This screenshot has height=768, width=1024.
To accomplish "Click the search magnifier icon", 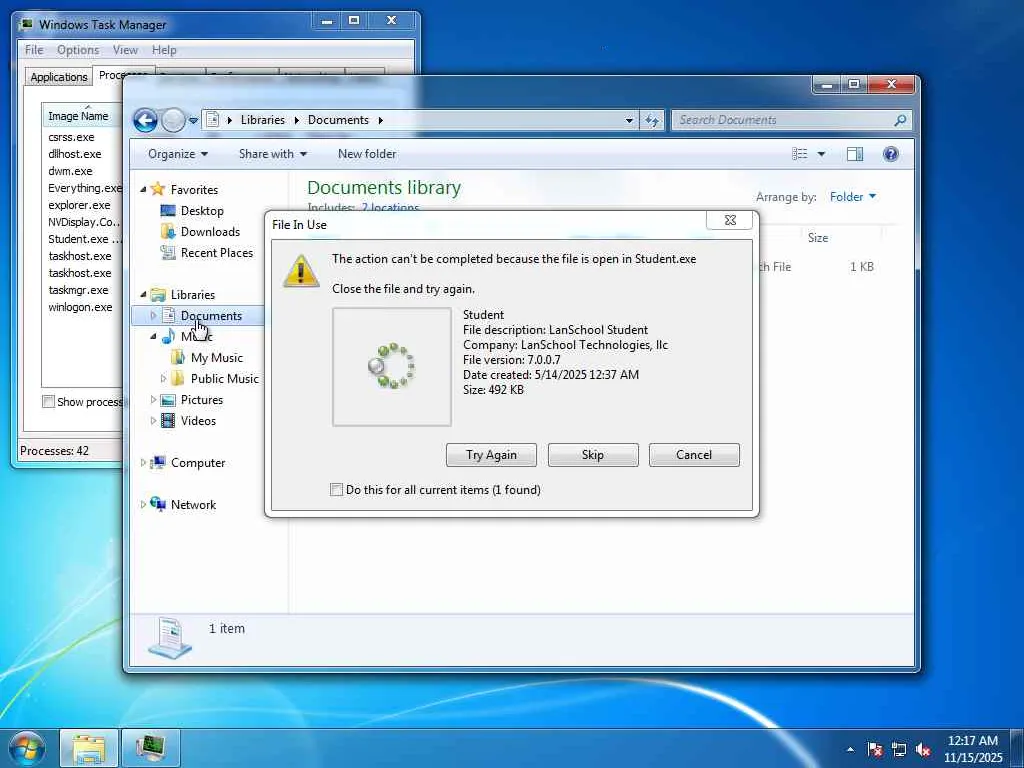I will coord(900,120).
